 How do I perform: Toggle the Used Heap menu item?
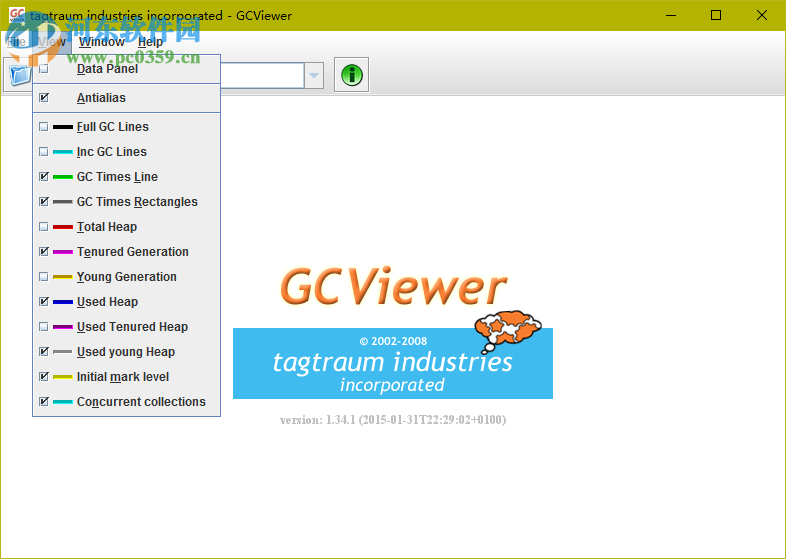point(126,302)
